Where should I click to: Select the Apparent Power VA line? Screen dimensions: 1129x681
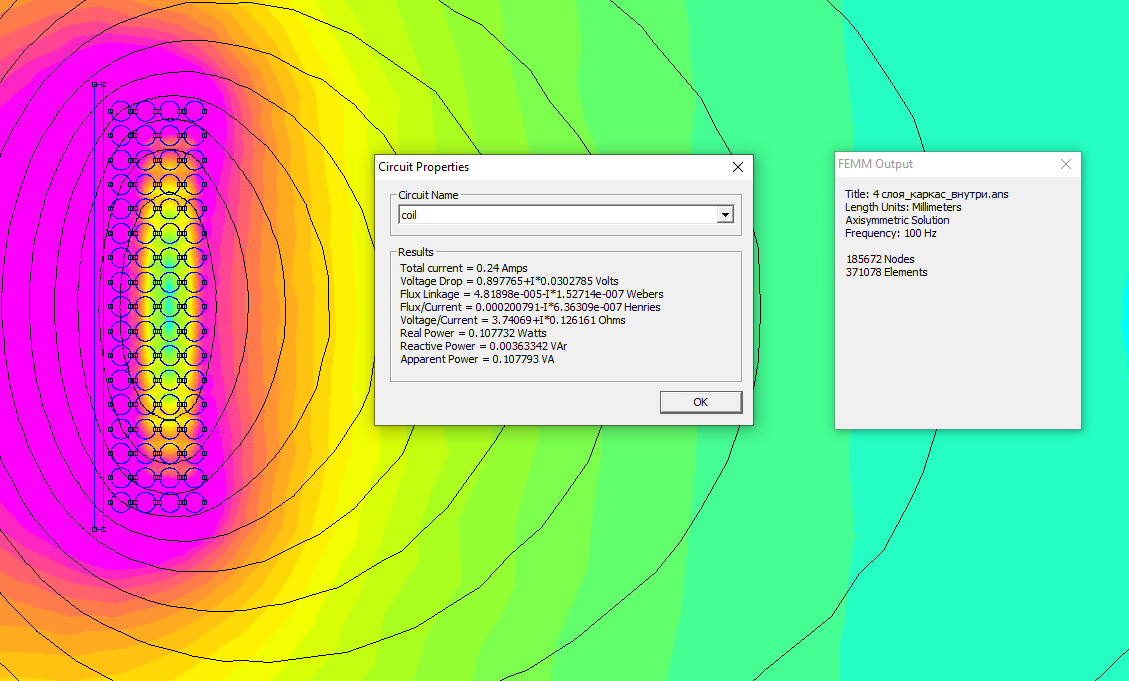[x=477, y=358]
